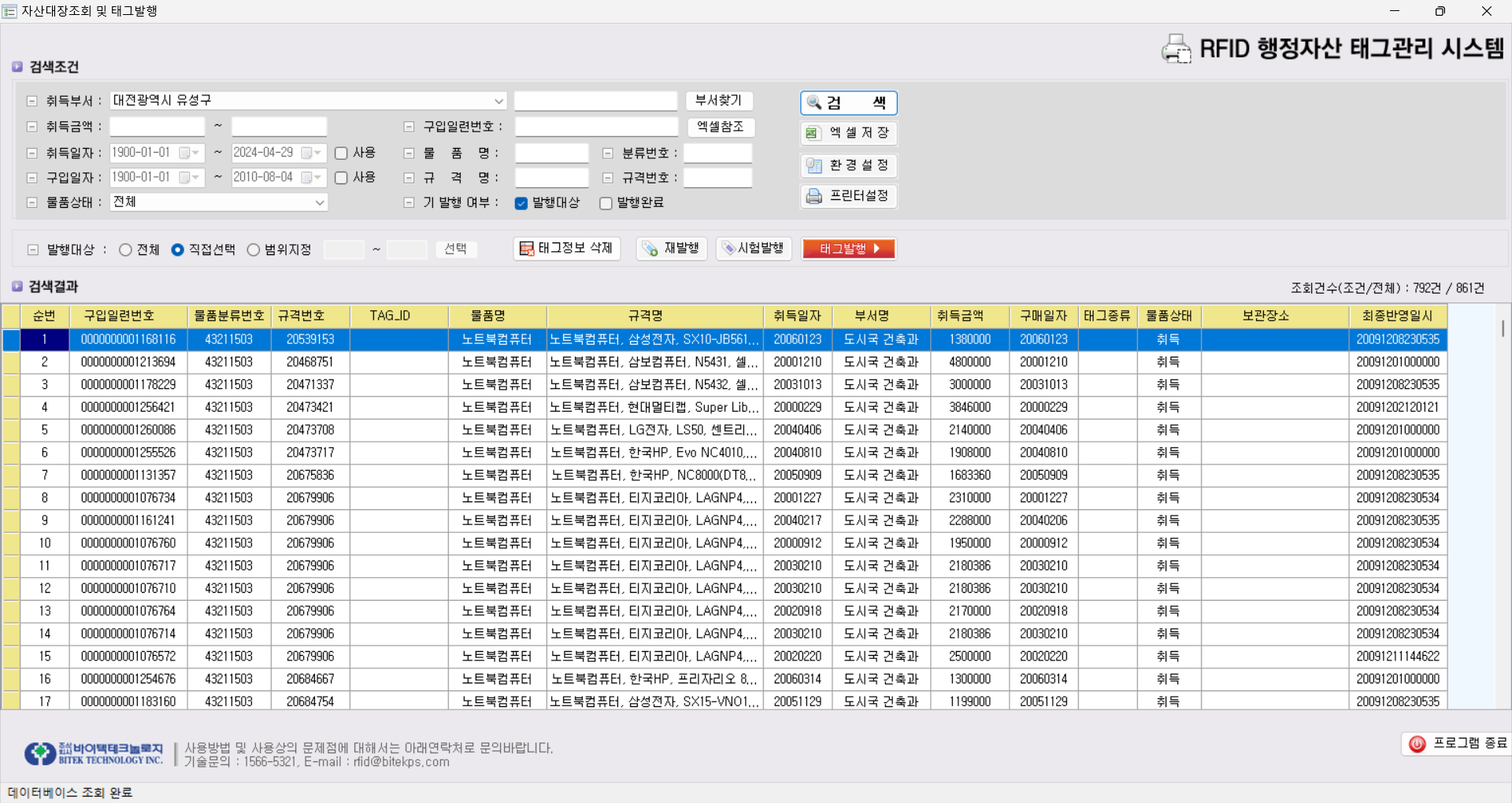The height and width of the screenshot is (803, 1512).
Task: Click row 16 serial 0000000001254676
Action: click(128, 679)
